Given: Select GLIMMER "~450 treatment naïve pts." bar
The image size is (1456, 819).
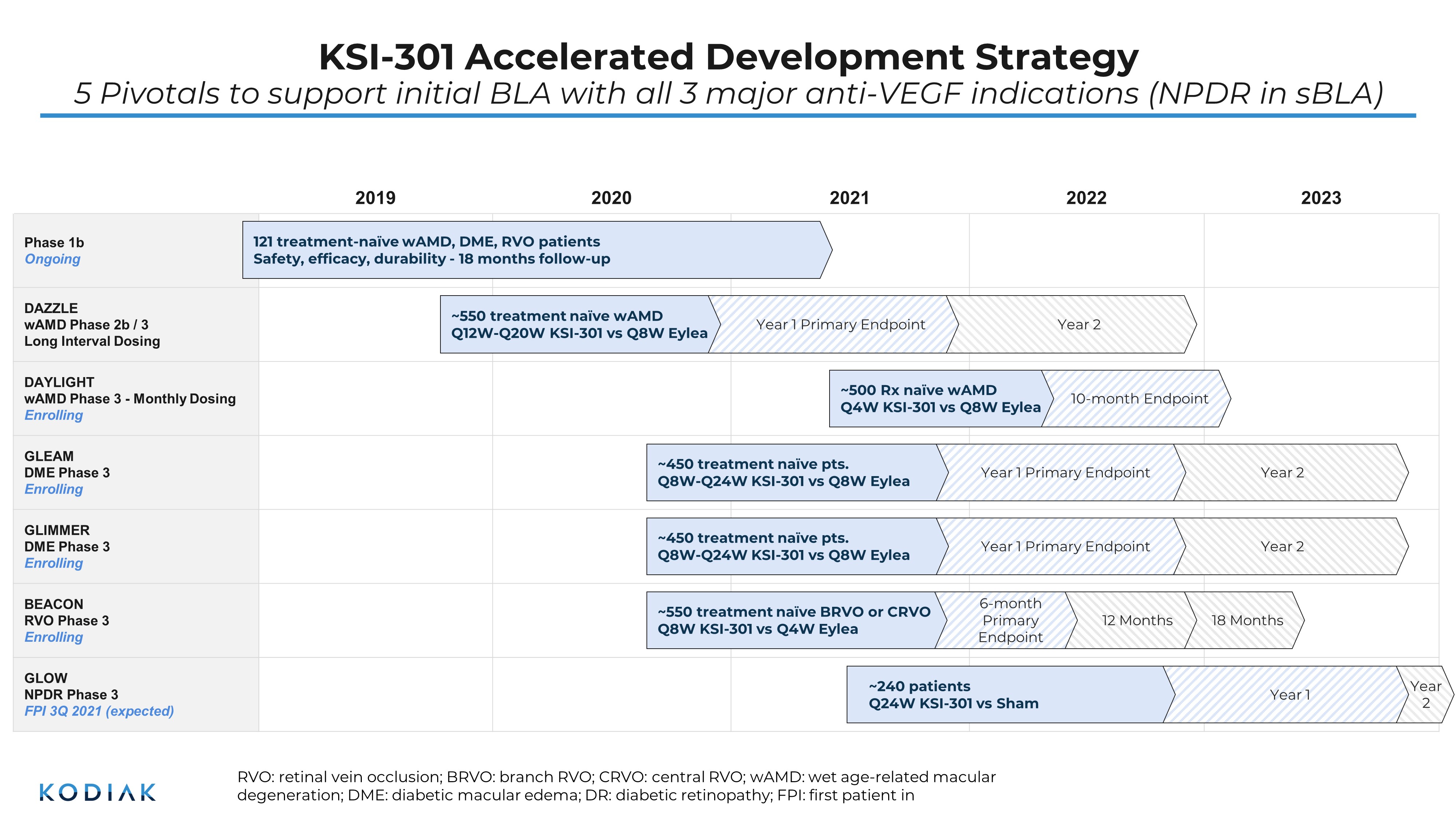Looking at the screenshot, I should [797, 547].
